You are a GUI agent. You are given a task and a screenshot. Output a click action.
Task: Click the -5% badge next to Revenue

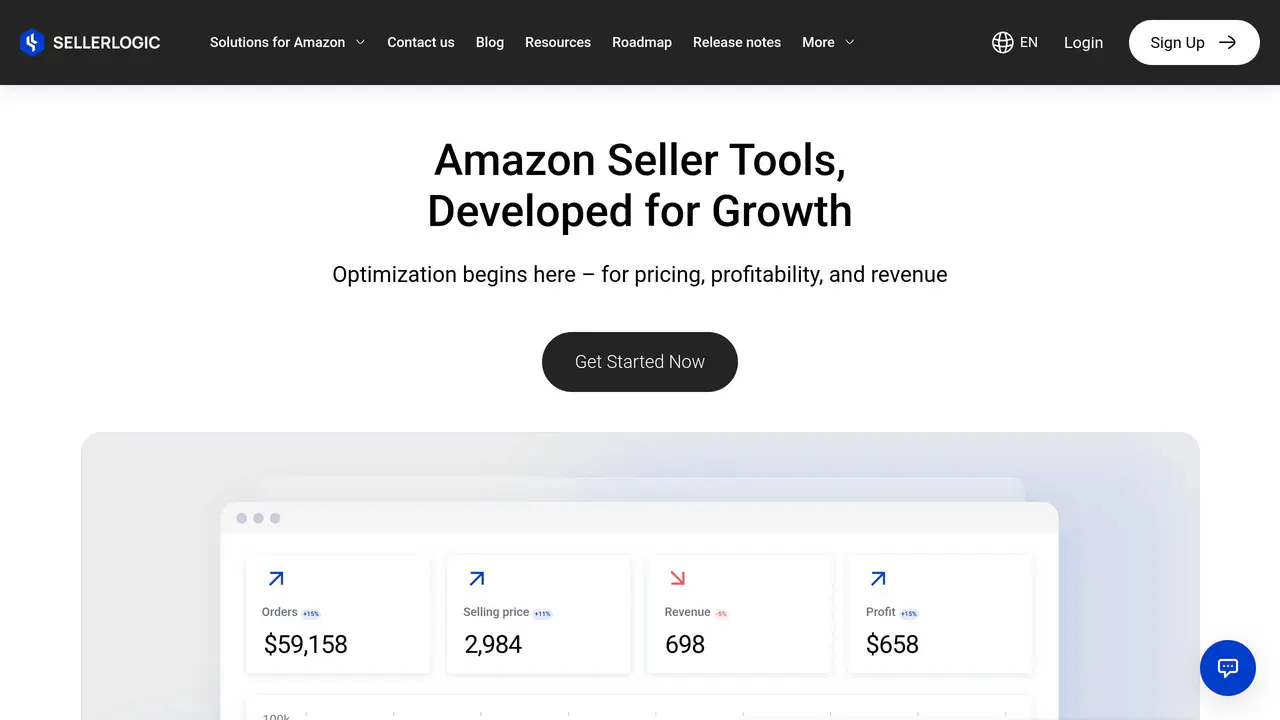pos(721,614)
